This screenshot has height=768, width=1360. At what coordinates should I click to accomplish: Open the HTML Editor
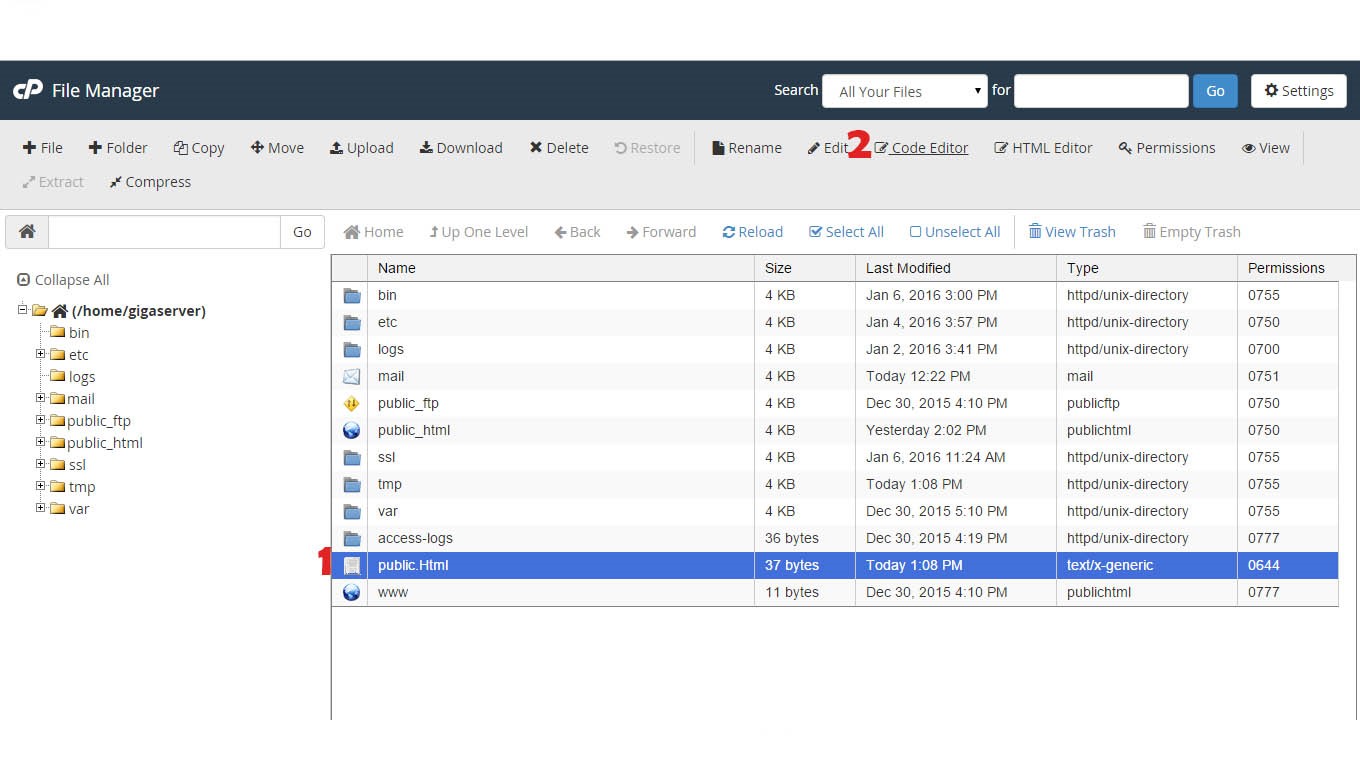pos(1043,148)
